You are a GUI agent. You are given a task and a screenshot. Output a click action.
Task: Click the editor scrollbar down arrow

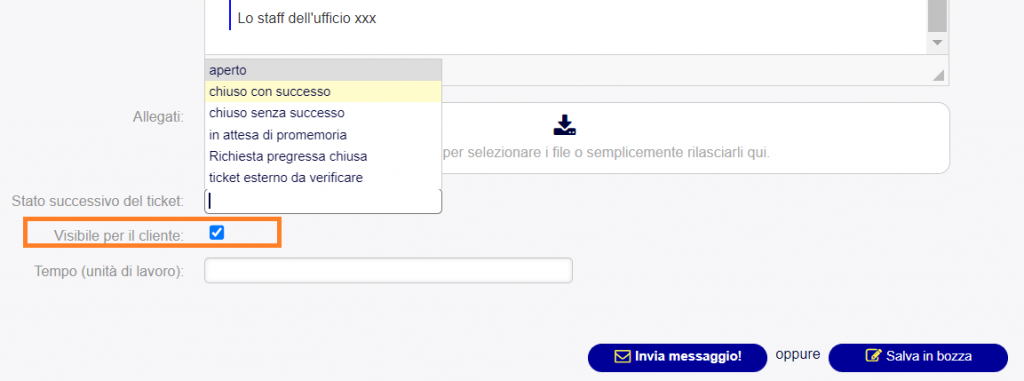coord(938,42)
